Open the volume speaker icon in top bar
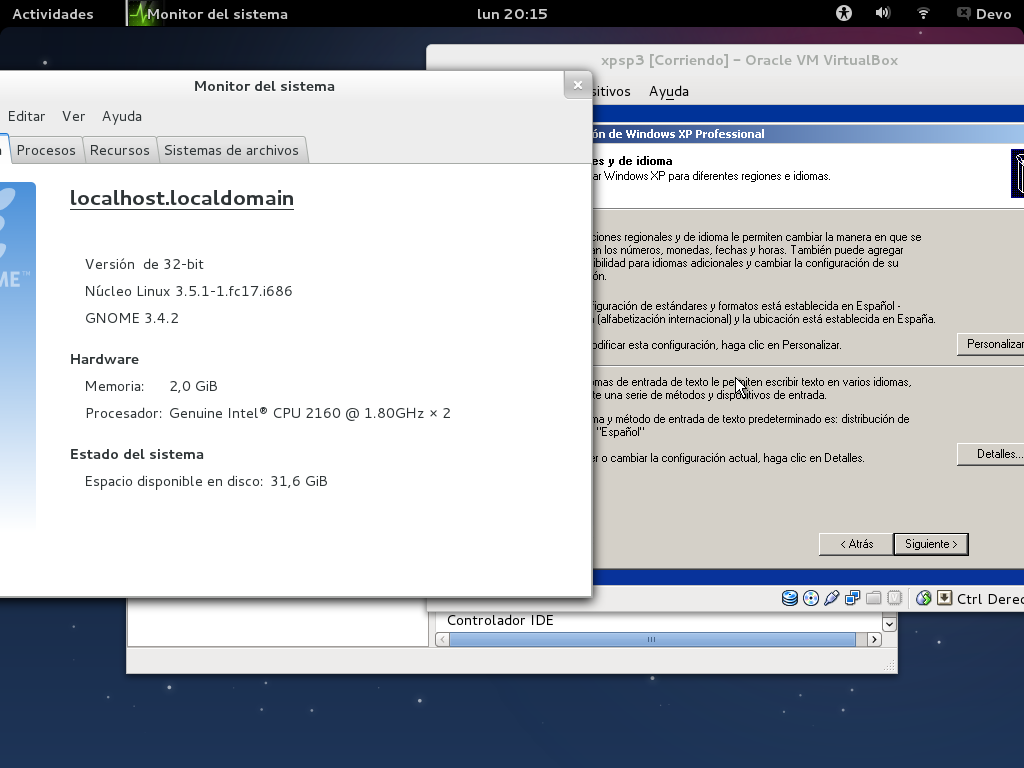 (883, 14)
